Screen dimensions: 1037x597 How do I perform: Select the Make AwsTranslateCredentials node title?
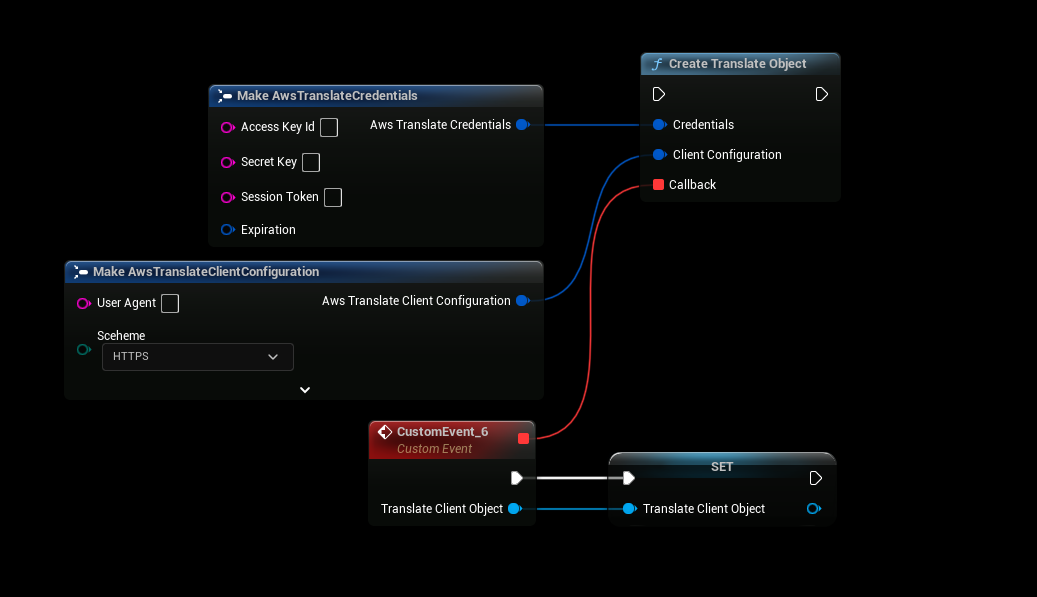(x=327, y=96)
